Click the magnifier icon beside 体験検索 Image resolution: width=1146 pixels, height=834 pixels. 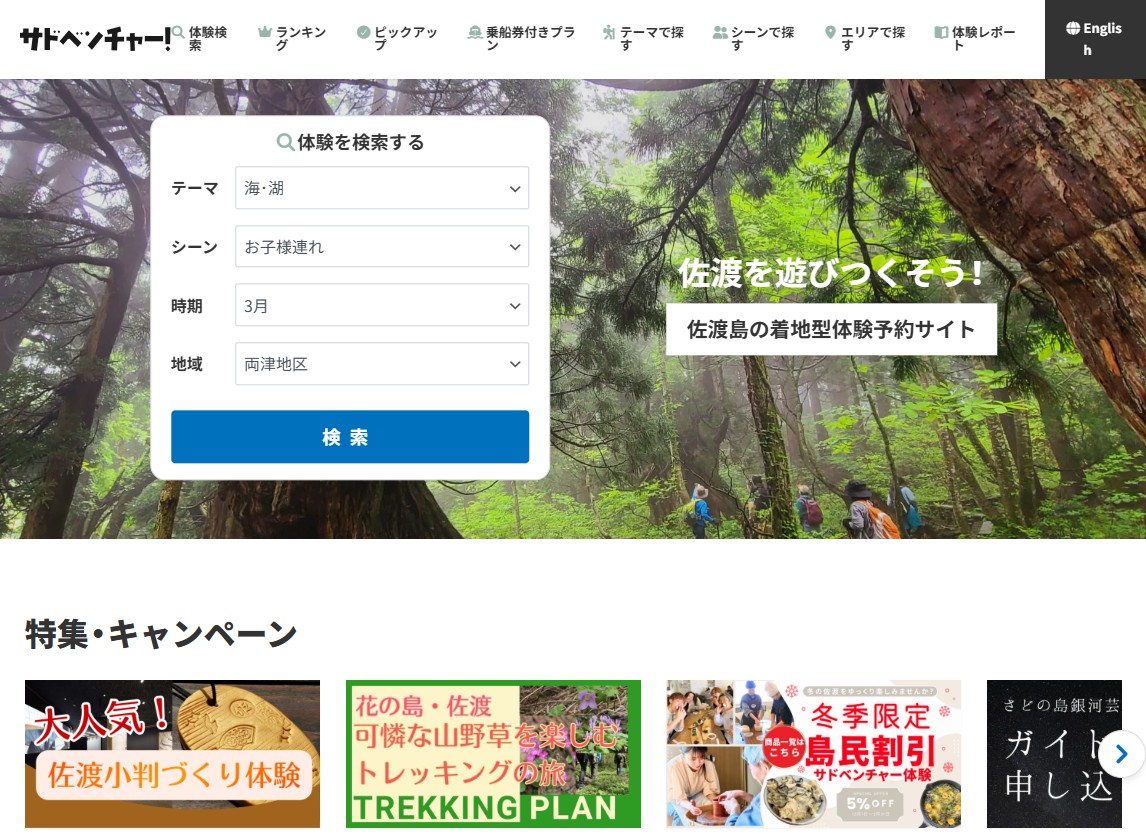178,32
